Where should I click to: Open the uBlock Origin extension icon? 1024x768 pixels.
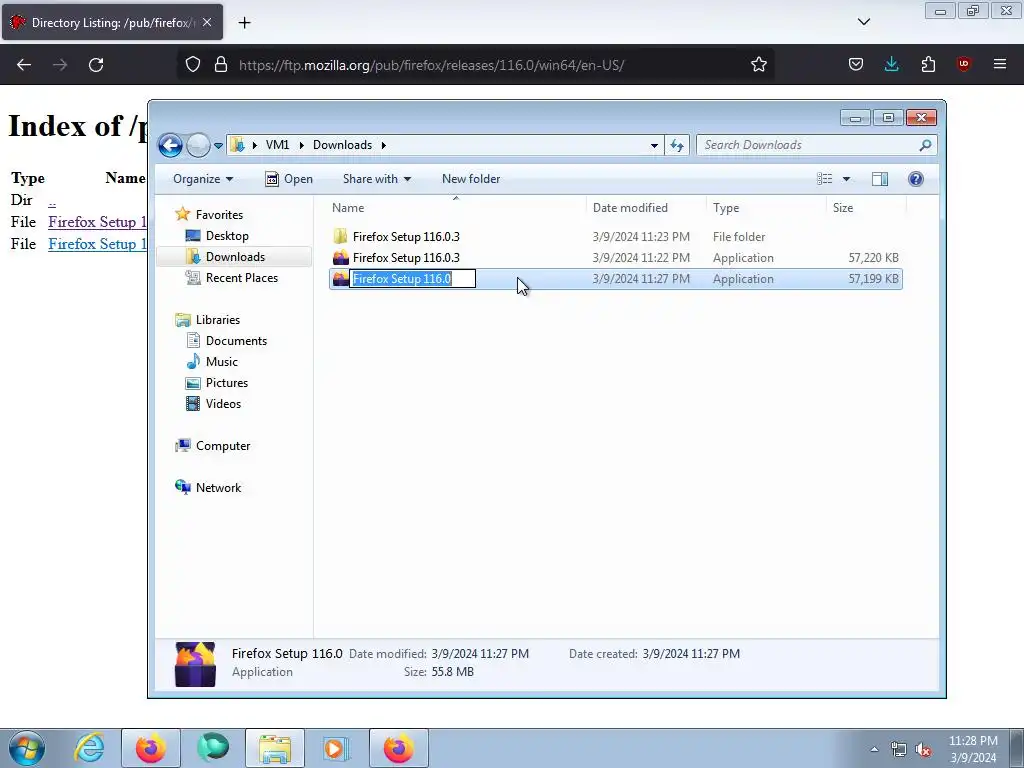pyautogui.click(x=963, y=65)
